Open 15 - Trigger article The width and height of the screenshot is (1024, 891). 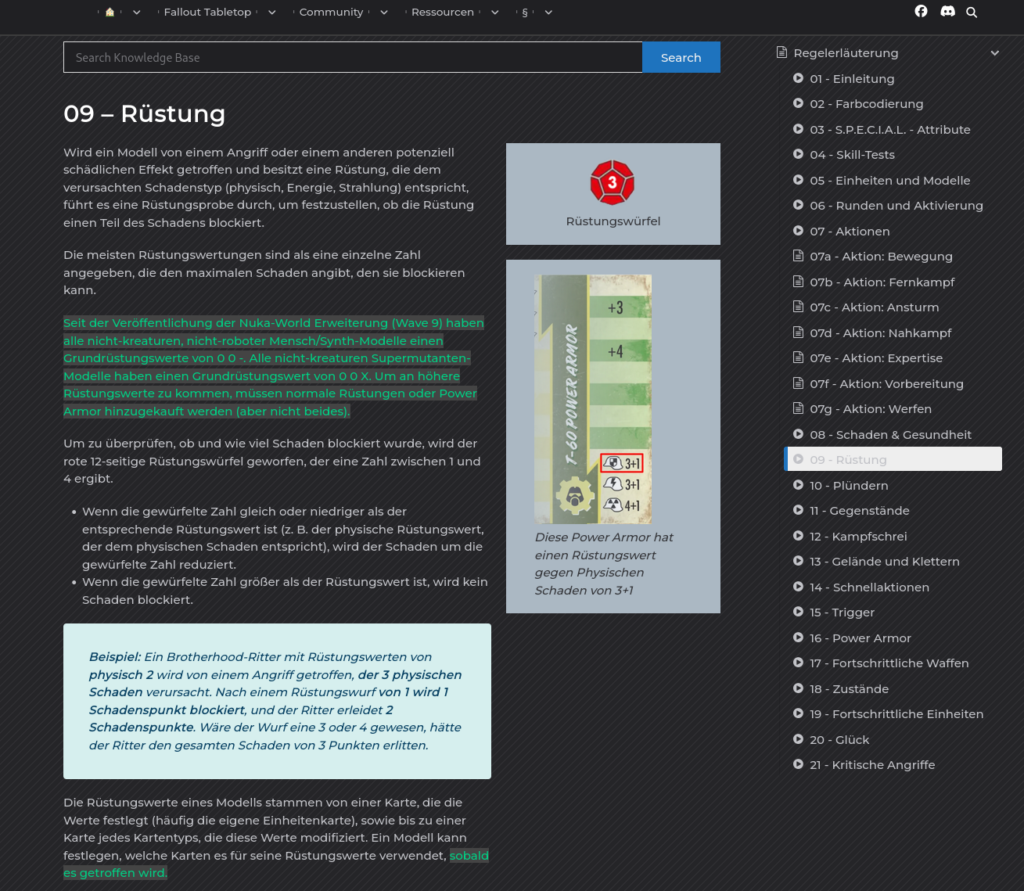[842, 612]
